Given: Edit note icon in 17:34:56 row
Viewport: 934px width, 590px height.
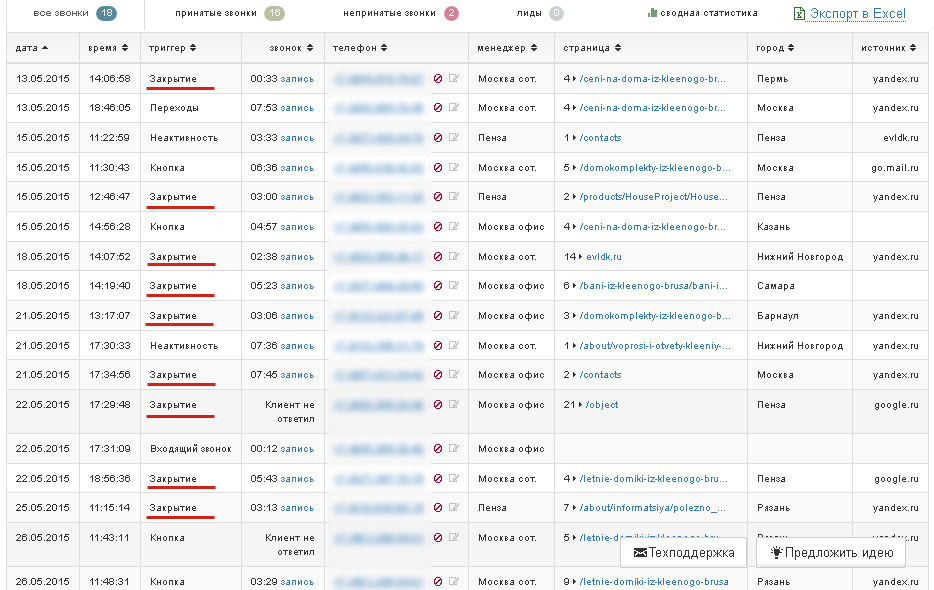Looking at the screenshot, I should [x=454, y=374].
